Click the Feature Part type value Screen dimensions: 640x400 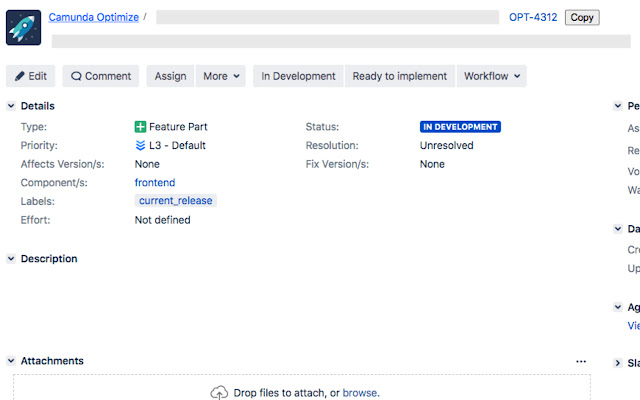point(178,127)
